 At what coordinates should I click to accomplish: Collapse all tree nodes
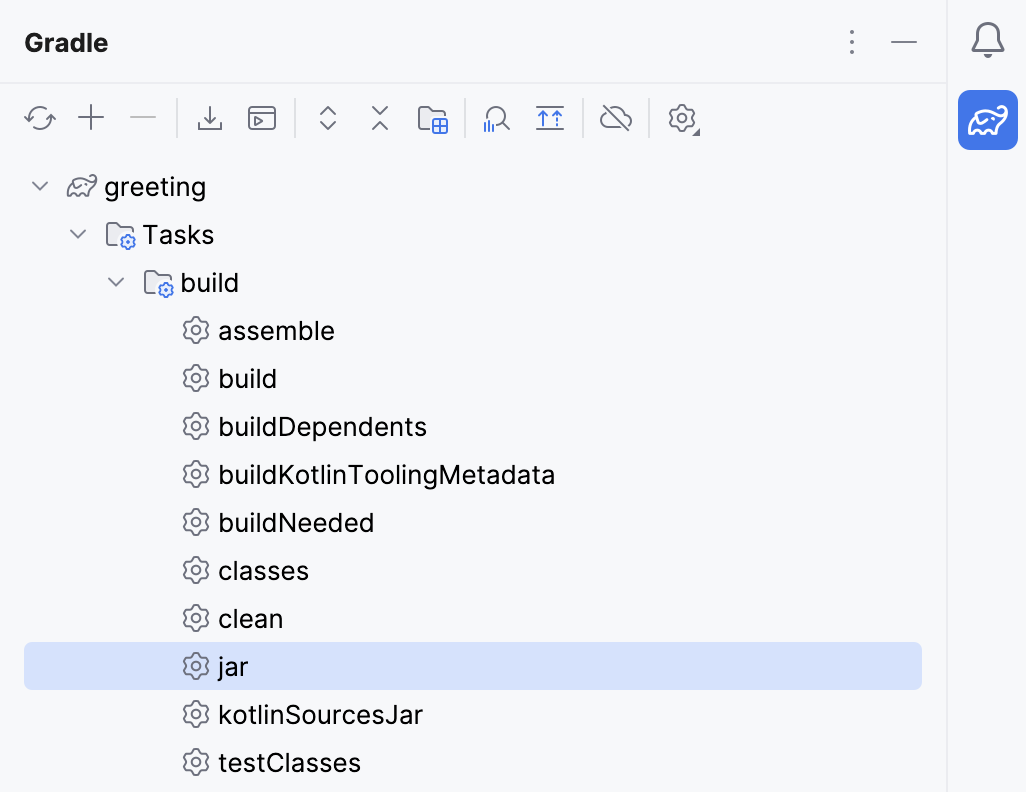379,118
